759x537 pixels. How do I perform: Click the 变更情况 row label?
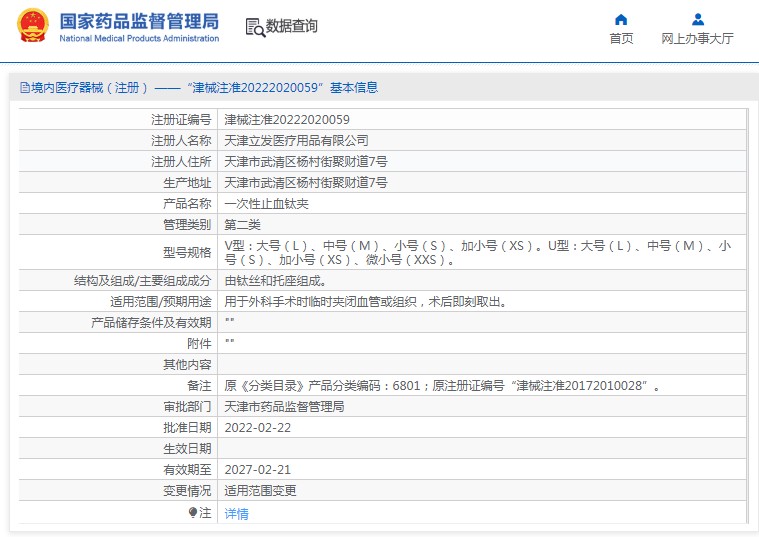click(187, 491)
